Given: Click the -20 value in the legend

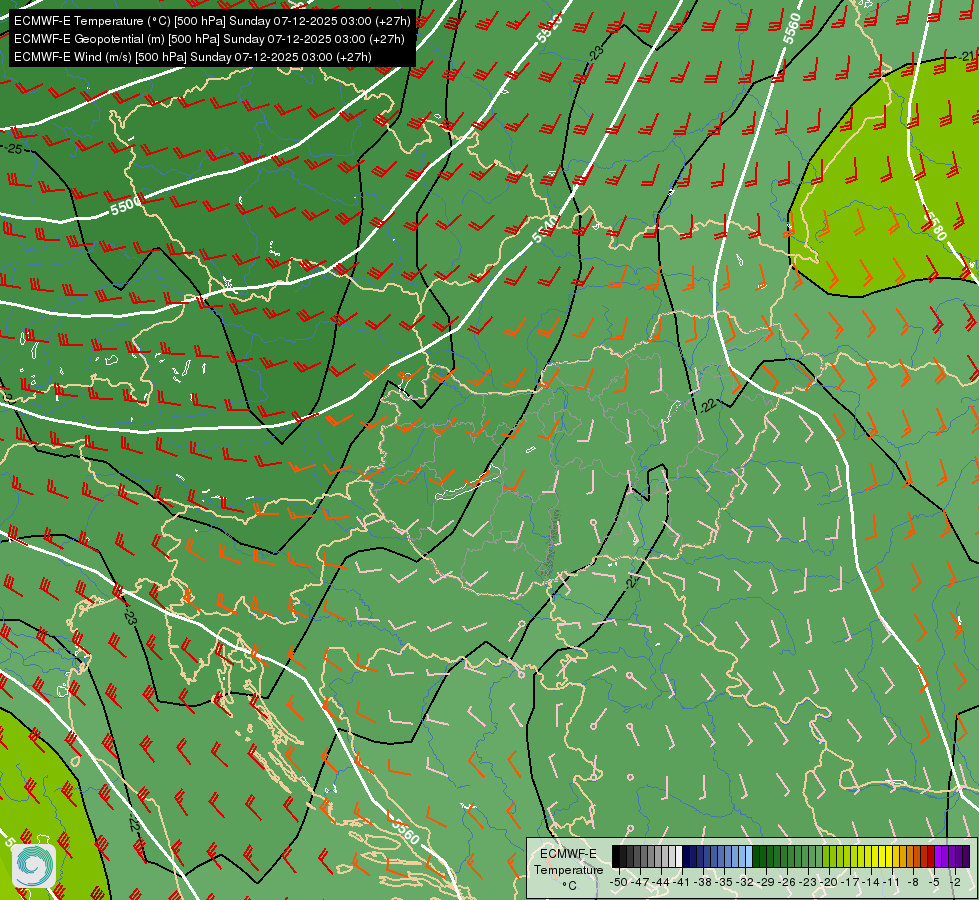Looking at the screenshot, I should click(829, 882).
